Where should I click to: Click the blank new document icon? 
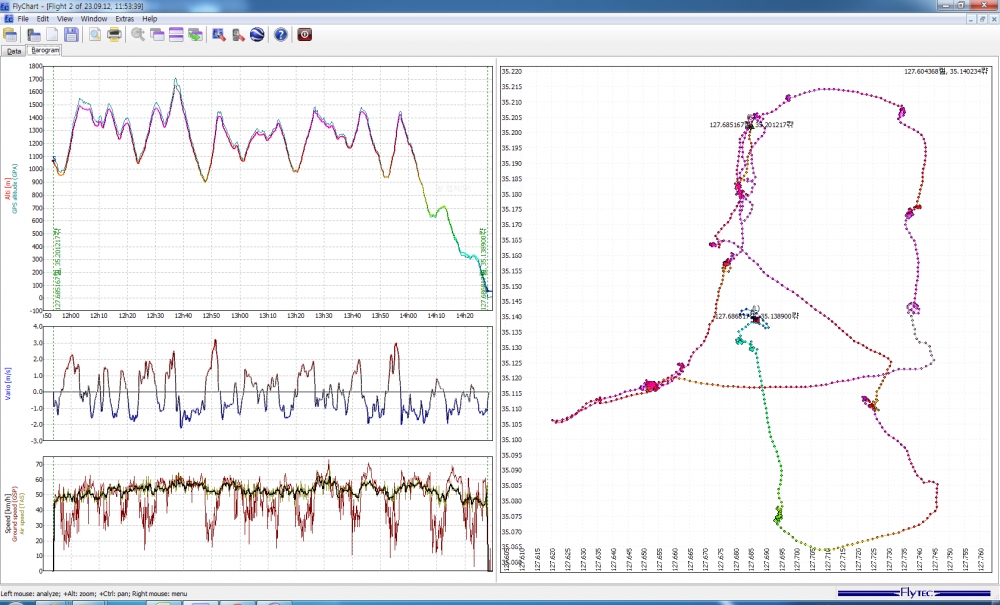[x=52, y=34]
